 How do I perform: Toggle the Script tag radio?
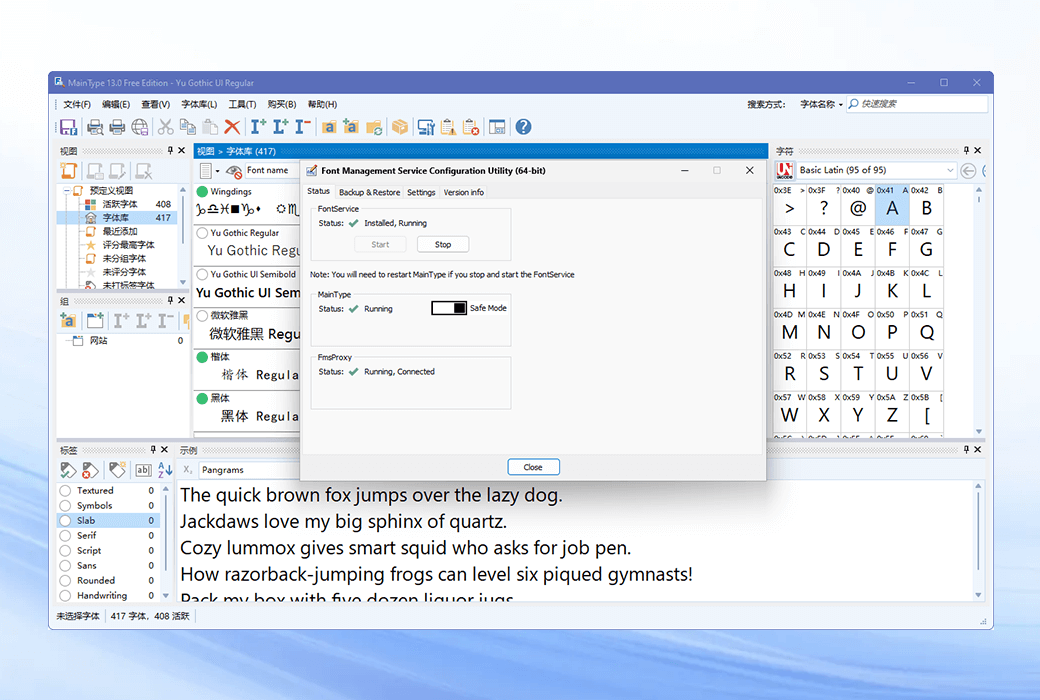[65, 551]
